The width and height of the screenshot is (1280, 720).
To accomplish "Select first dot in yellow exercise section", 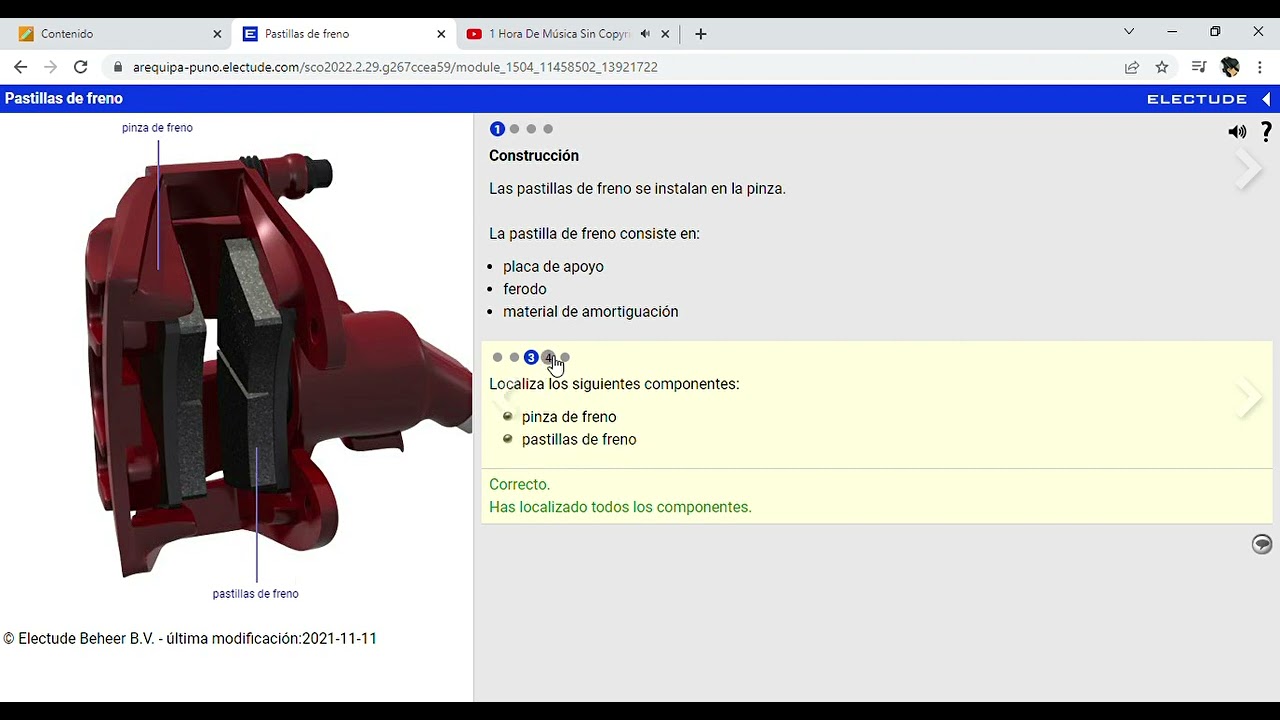I will (497, 357).
